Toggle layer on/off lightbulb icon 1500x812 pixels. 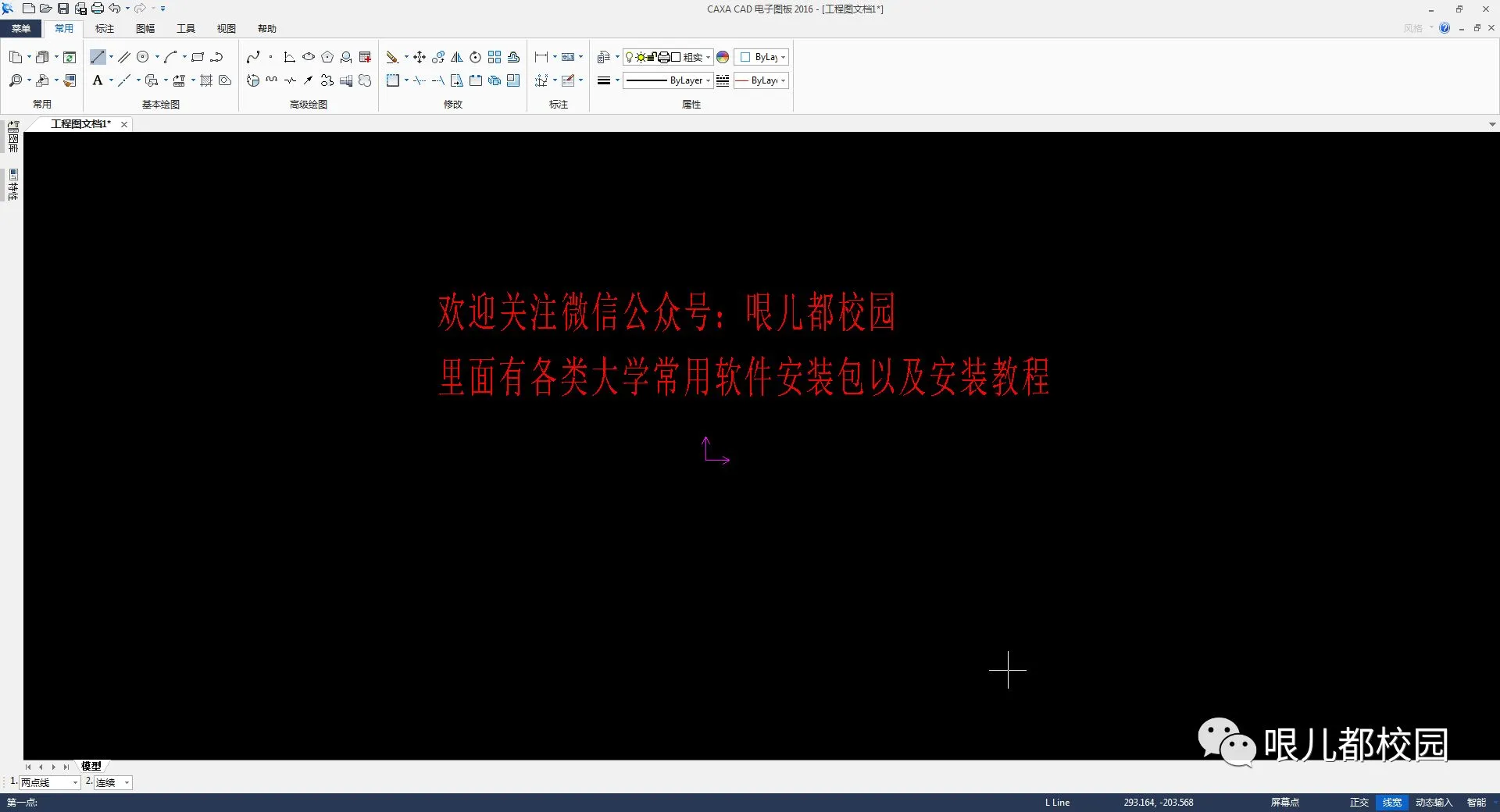(630, 57)
